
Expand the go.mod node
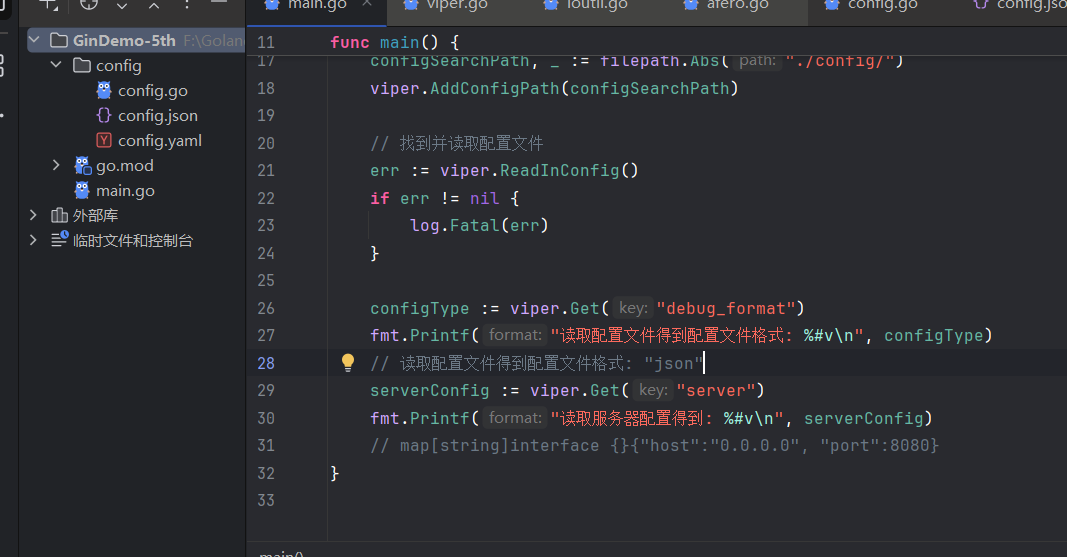point(57,165)
